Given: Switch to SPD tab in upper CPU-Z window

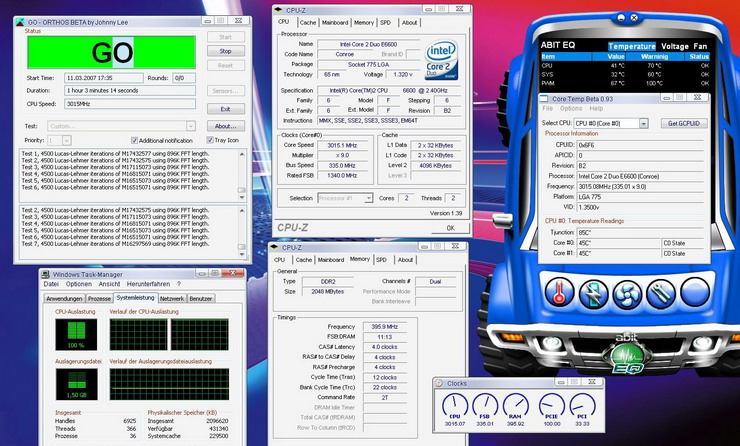Looking at the screenshot, I should pyautogui.click(x=386, y=22).
